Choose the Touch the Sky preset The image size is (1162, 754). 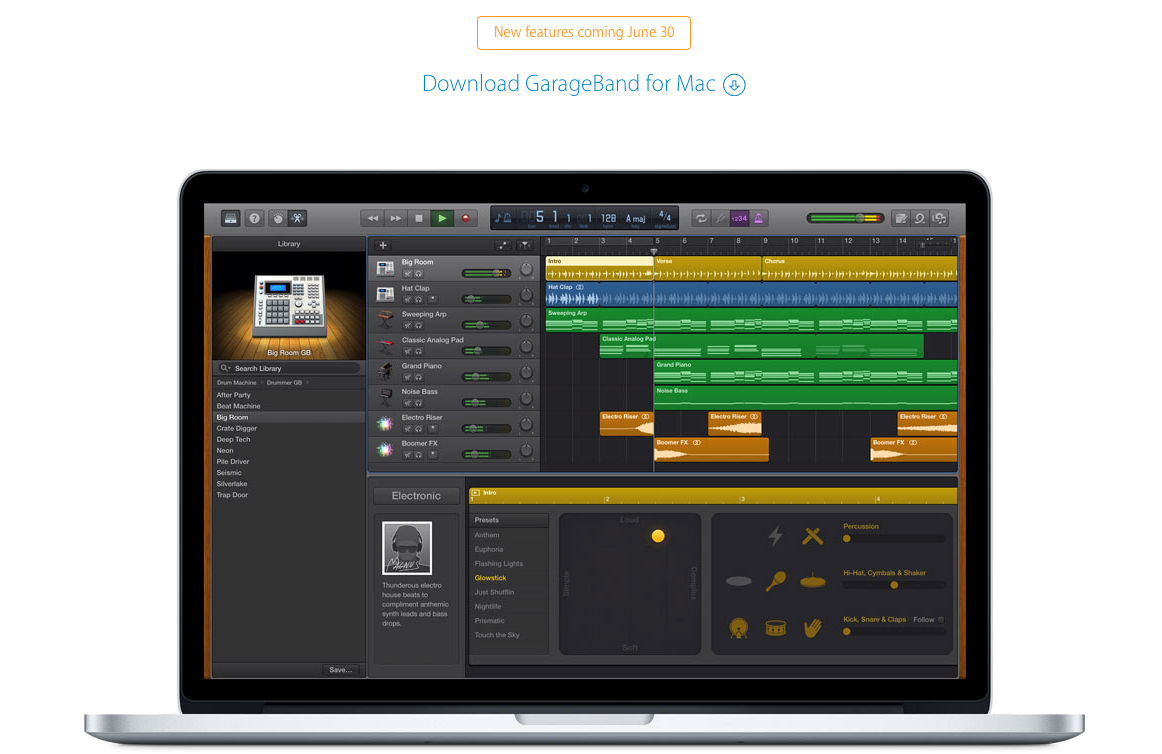click(x=497, y=635)
